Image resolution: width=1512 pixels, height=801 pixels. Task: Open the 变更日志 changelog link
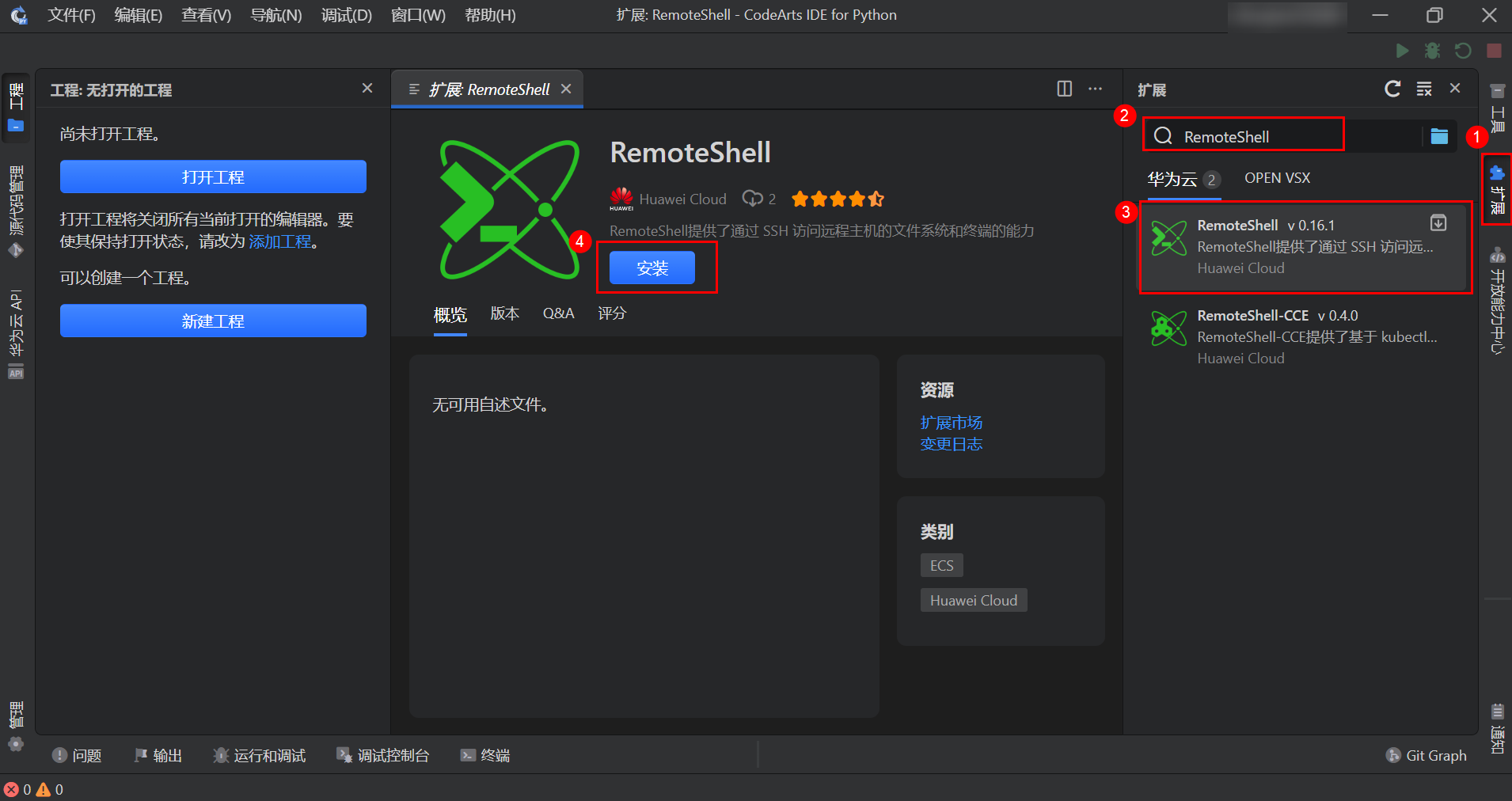pyautogui.click(x=952, y=444)
